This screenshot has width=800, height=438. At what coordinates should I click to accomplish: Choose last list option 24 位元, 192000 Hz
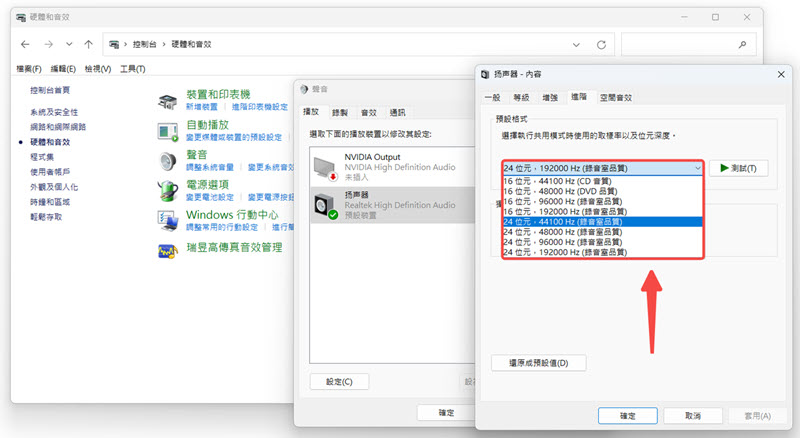click(x=603, y=252)
